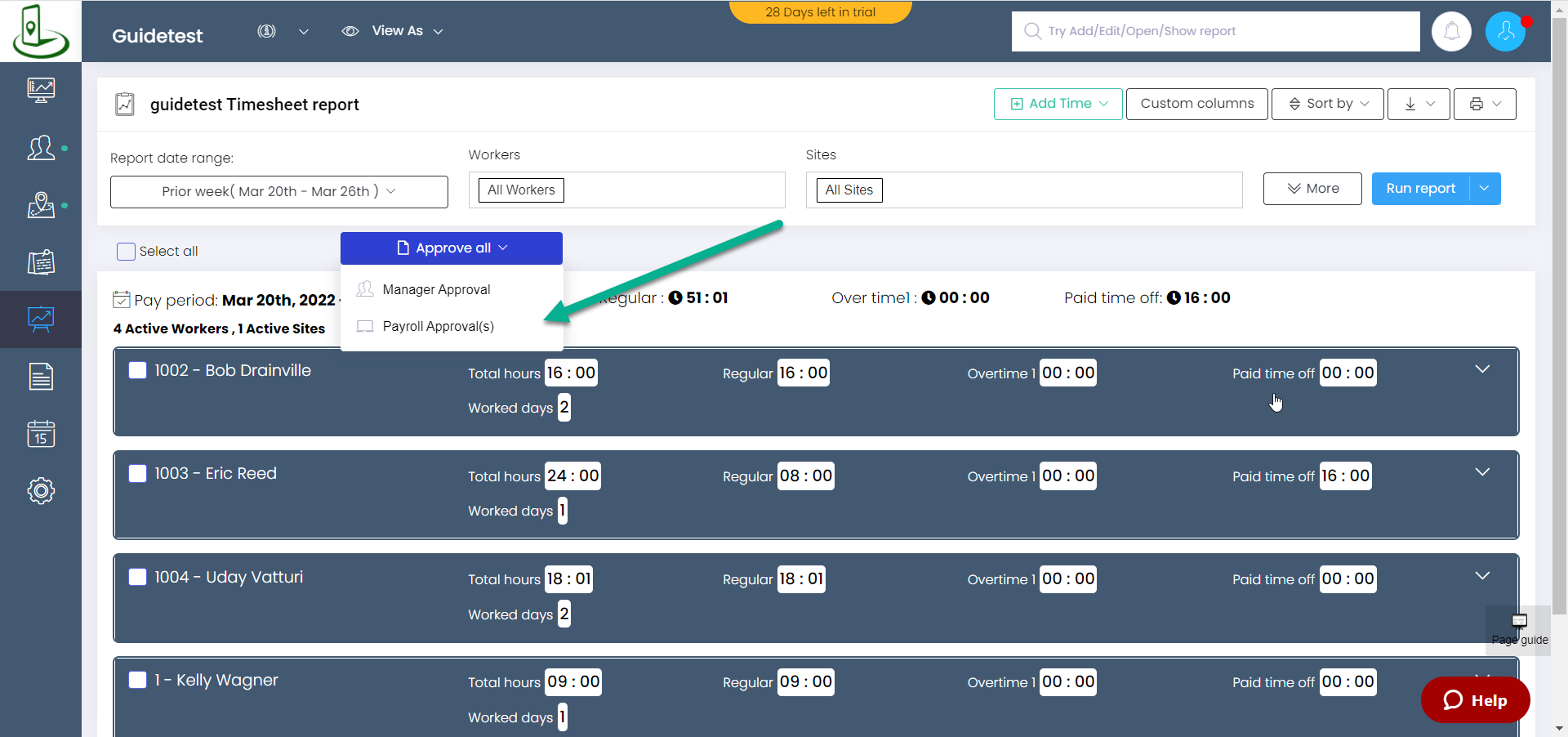Check the 1004 - Uday Vatturi checkbox

(x=138, y=577)
